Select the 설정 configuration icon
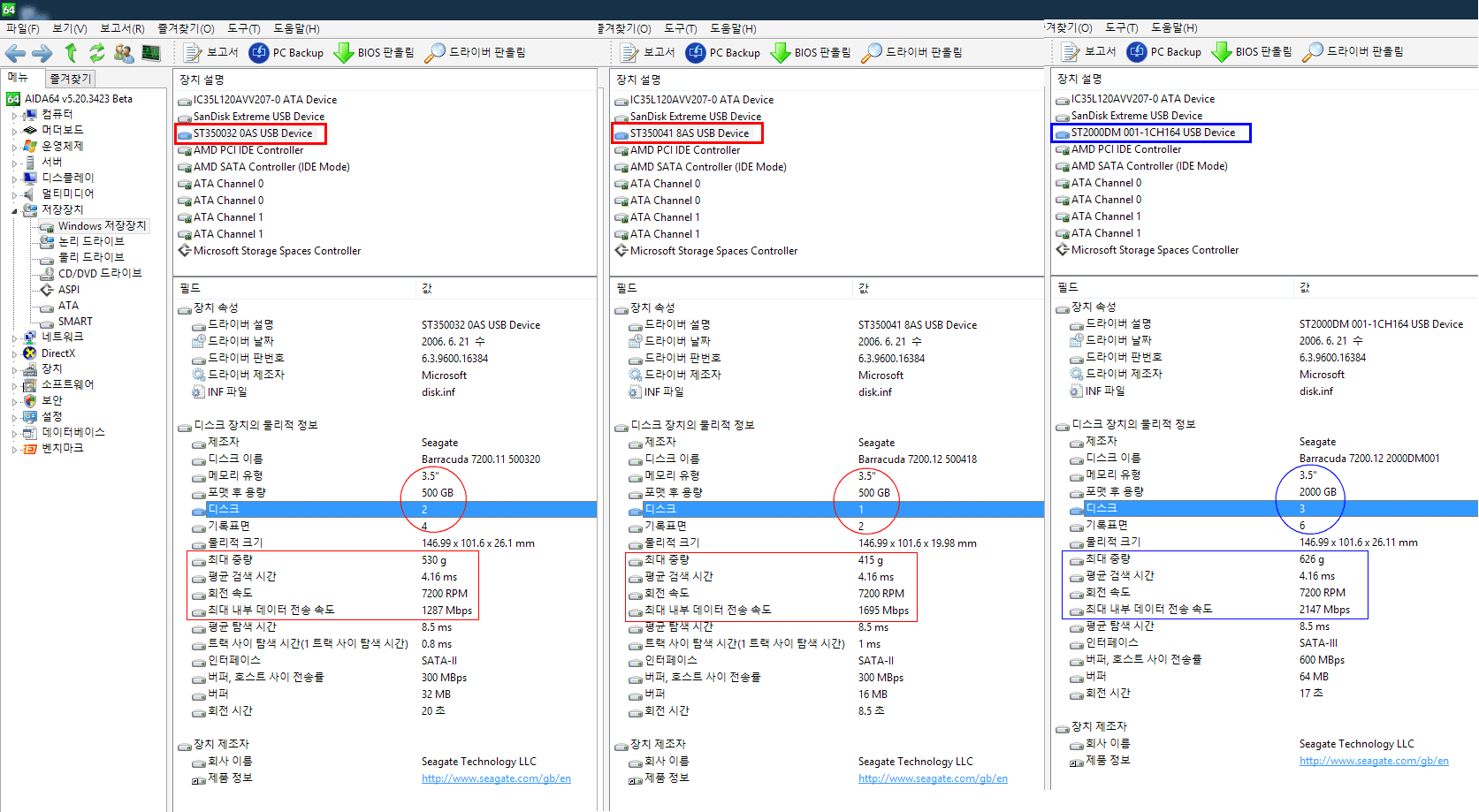 pos(30,416)
